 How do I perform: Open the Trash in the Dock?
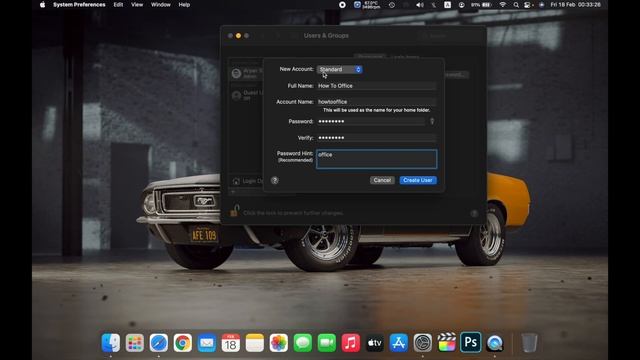click(529, 343)
